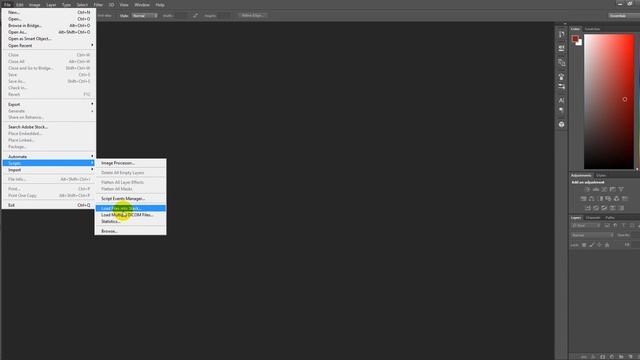Toggle the adjustment layer filter
The image size is (640, 360).
click(615, 225)
